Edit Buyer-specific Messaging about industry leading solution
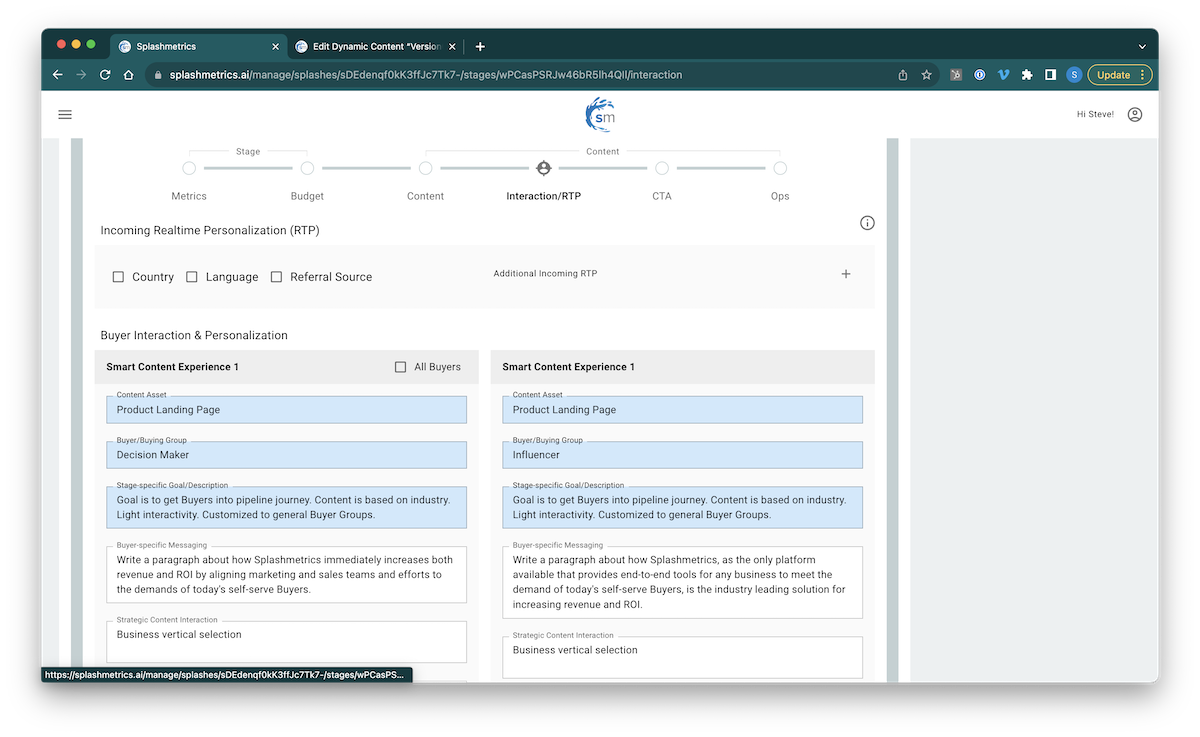This screenshot has width=1200, height=737. 683,582
